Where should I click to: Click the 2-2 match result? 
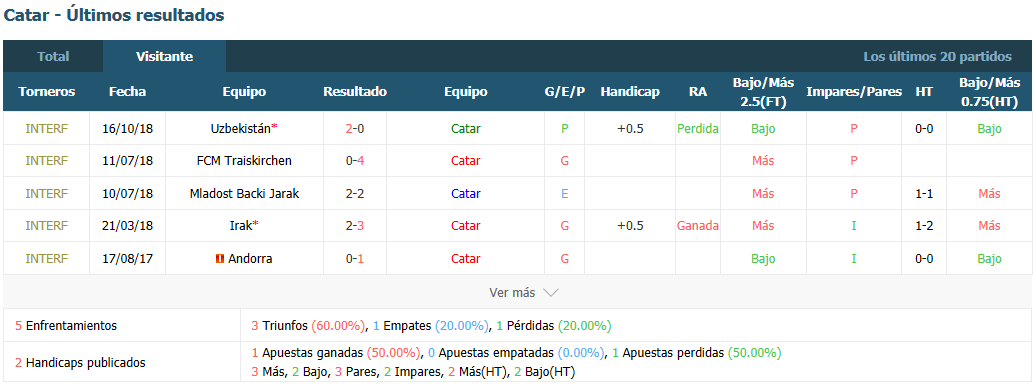click(355, 194)
